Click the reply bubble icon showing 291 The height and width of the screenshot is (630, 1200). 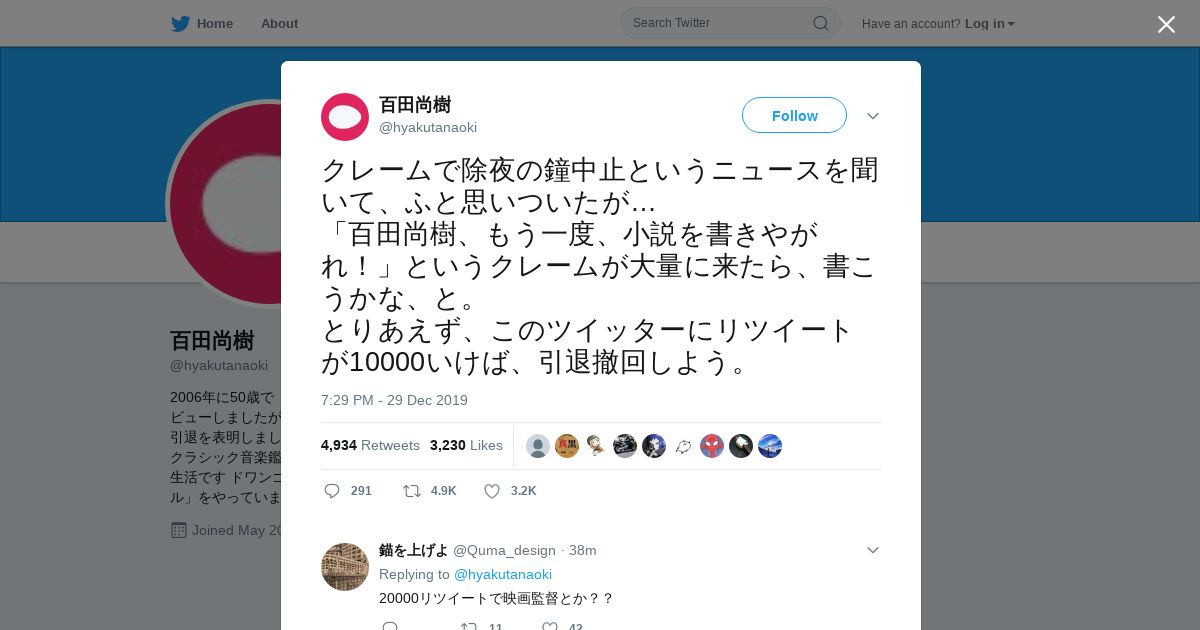tap(332, 491)
